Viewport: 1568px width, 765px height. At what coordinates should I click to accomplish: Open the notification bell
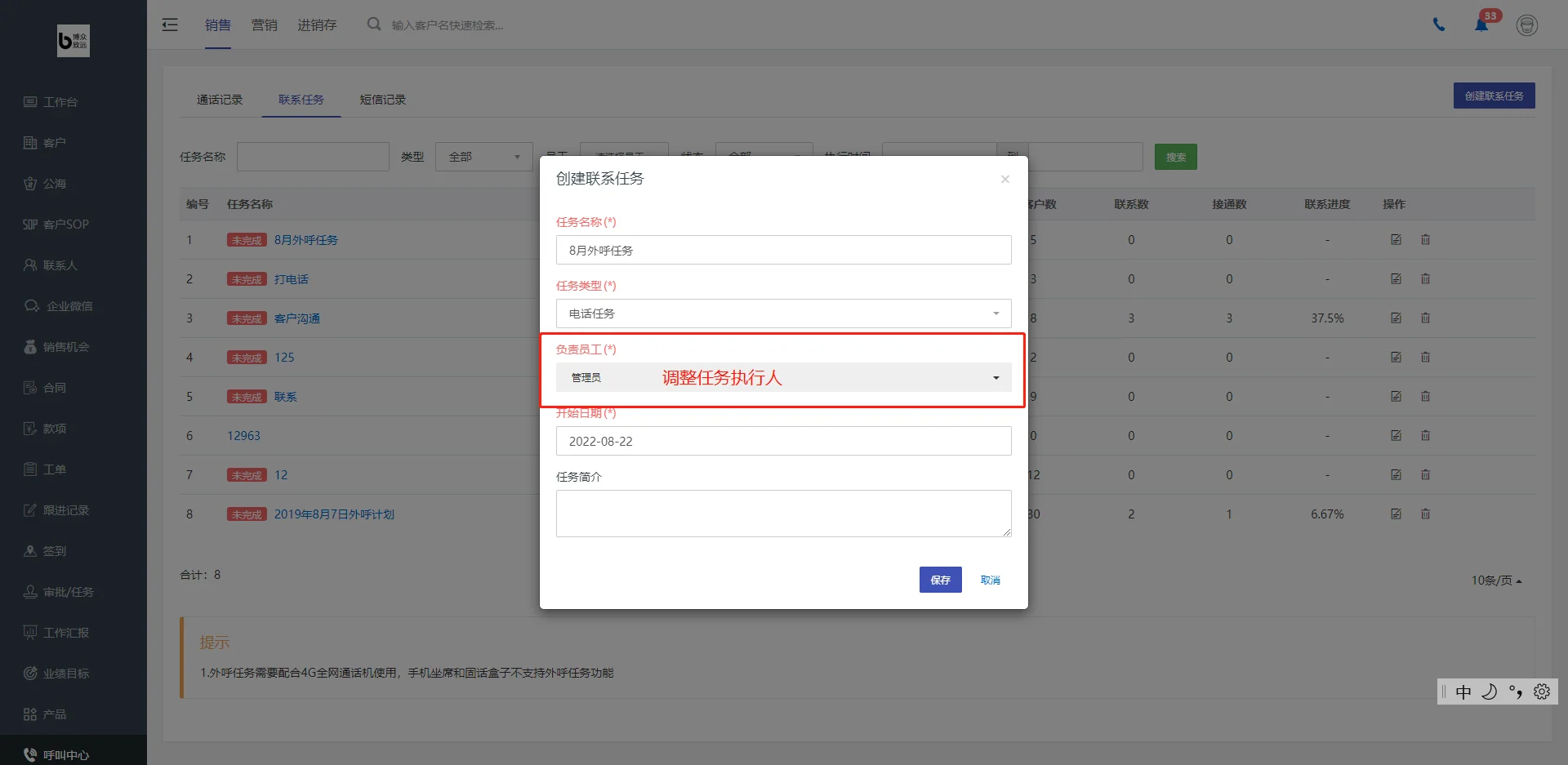[x=1481, y=24]
